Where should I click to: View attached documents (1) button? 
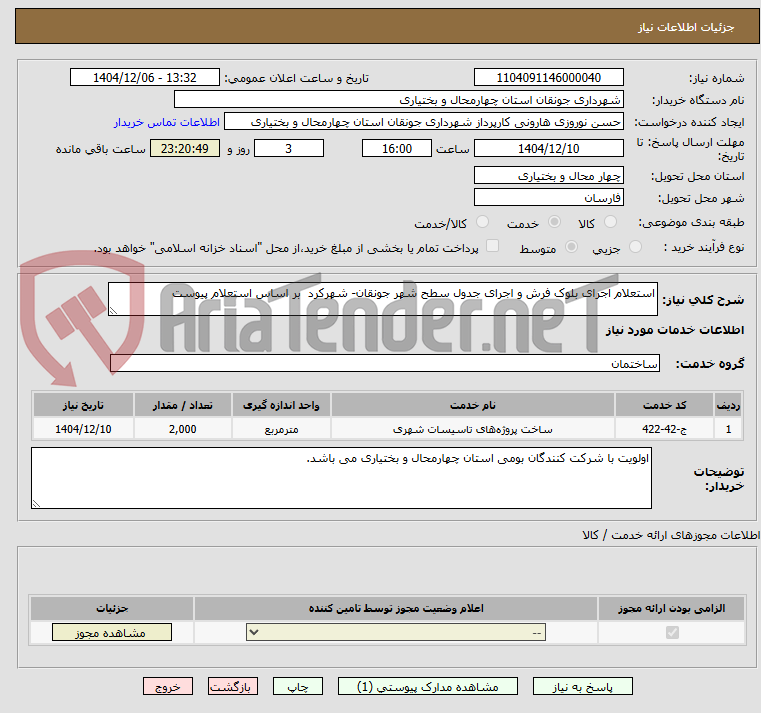428,686
